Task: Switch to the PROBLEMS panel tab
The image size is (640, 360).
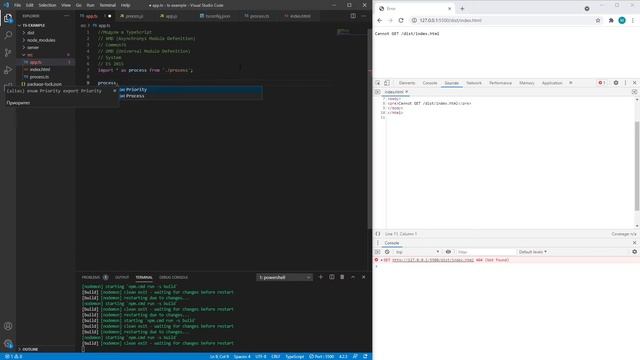Action: [x=91, y=277]
